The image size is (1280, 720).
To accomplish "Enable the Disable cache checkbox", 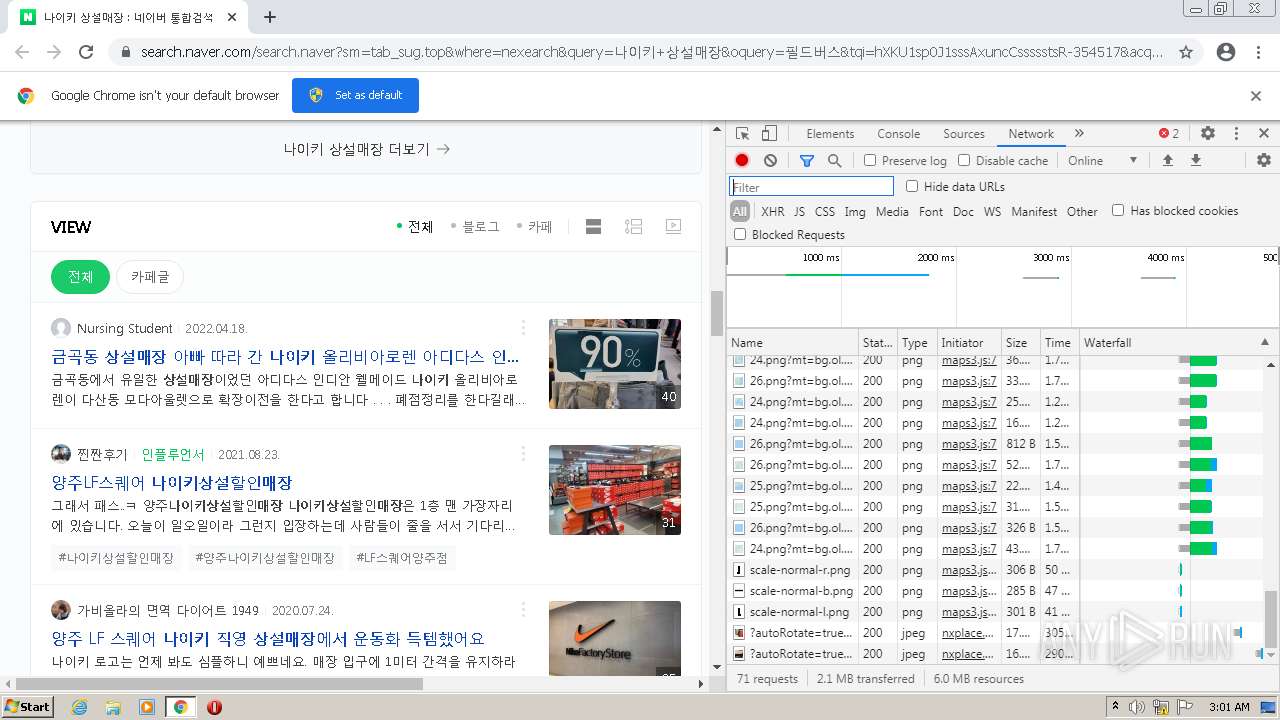I will (x=964, y=160).
